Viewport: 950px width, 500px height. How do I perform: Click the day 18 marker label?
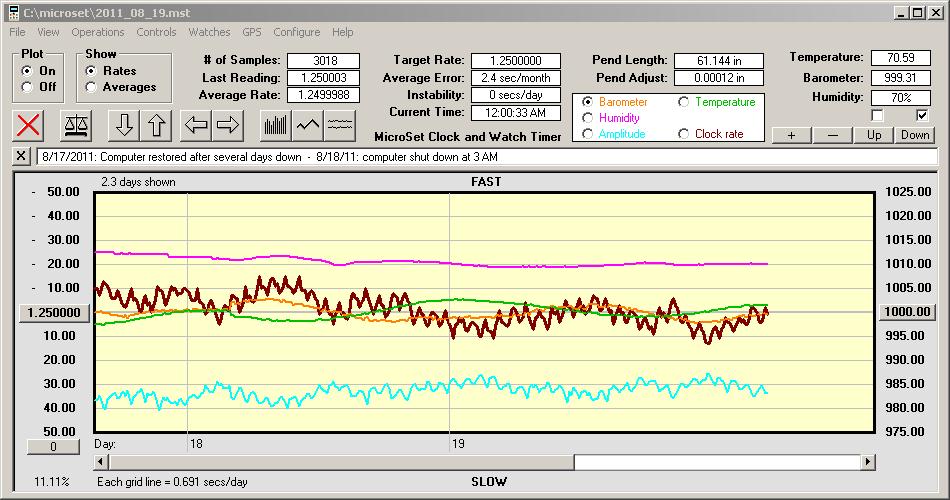[x=196, y=444]
